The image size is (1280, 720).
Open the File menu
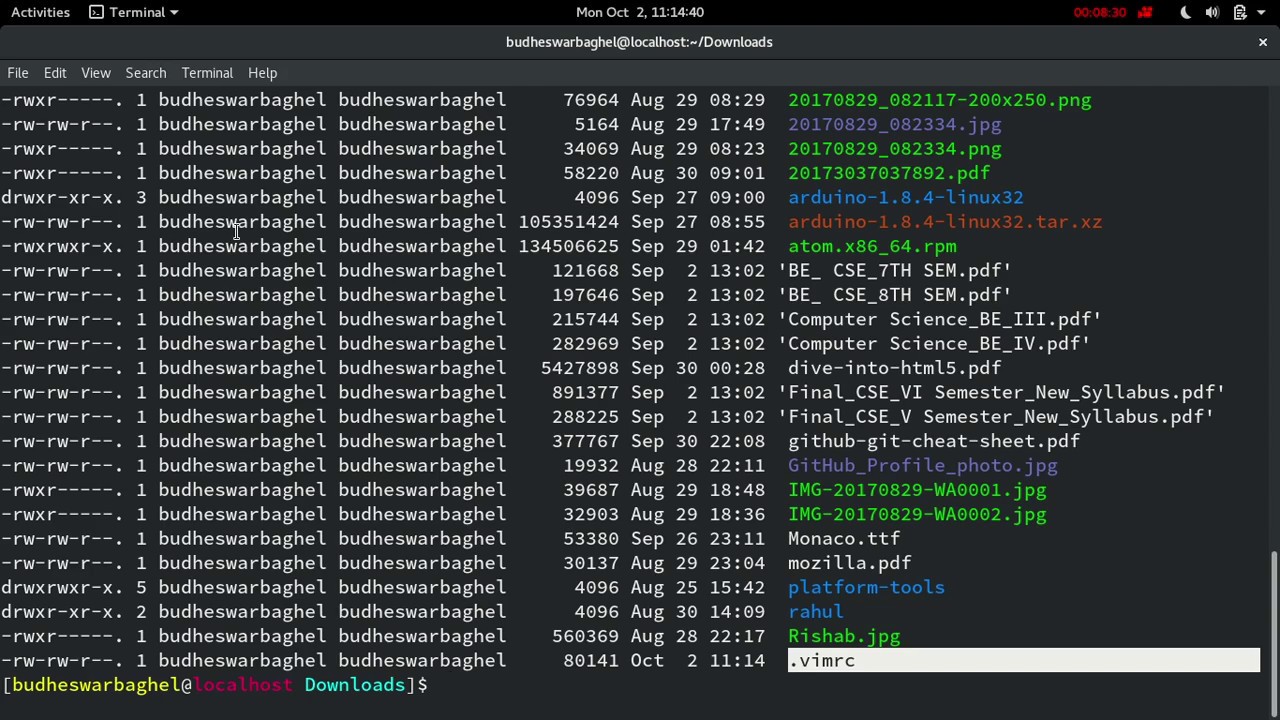[17, 72]
